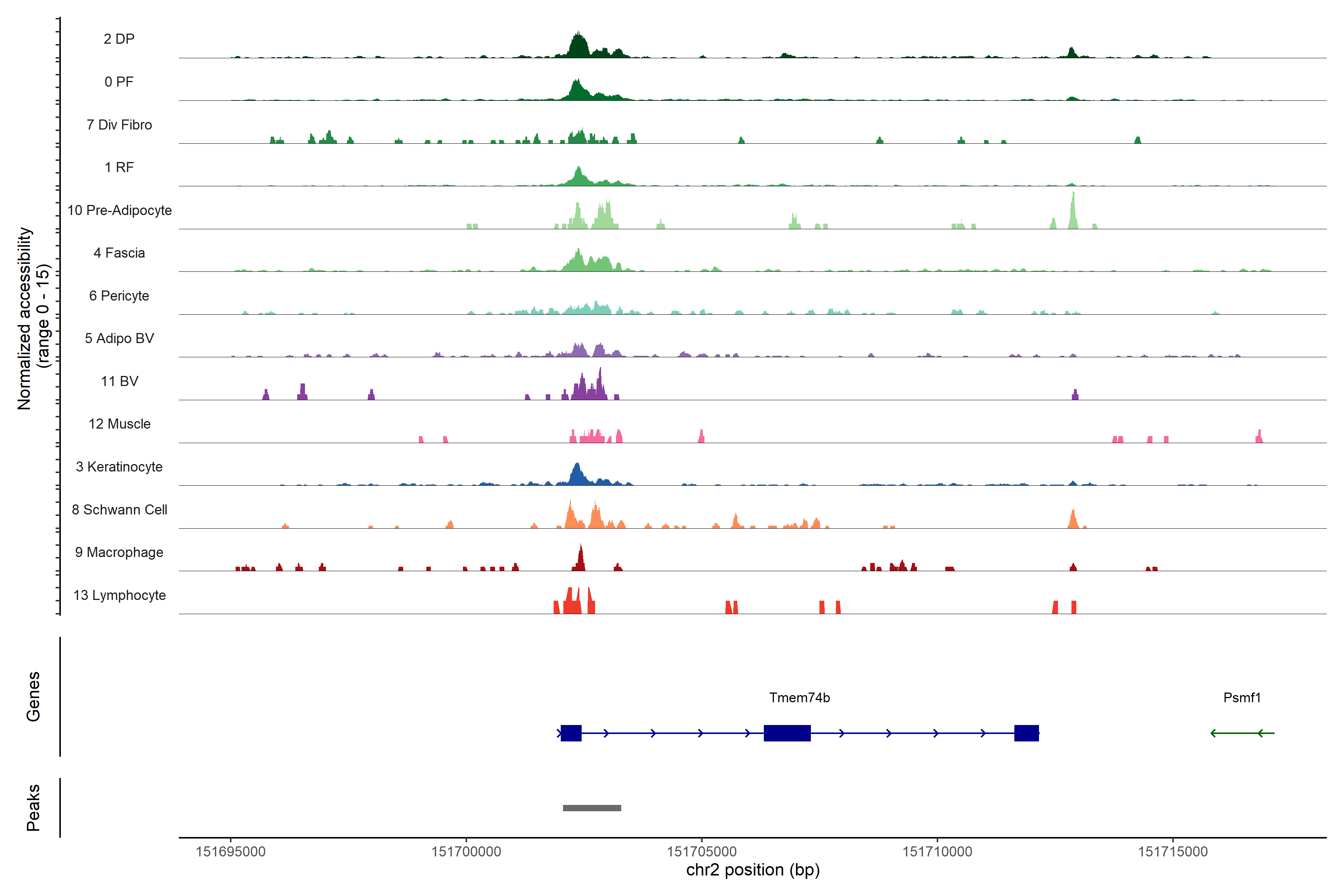Viewport: 1344px width, 896px height.
Task: Click the 151695000 axis tick label
Action: 230,852
